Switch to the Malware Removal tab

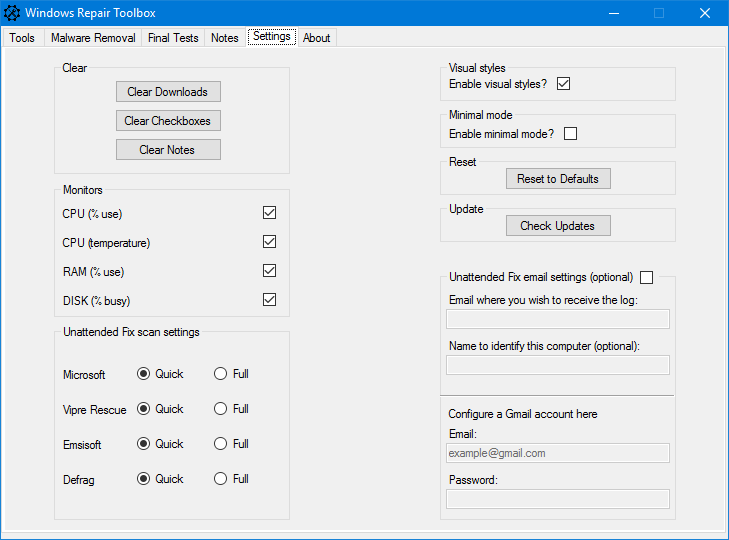click(x=93, y=38)
